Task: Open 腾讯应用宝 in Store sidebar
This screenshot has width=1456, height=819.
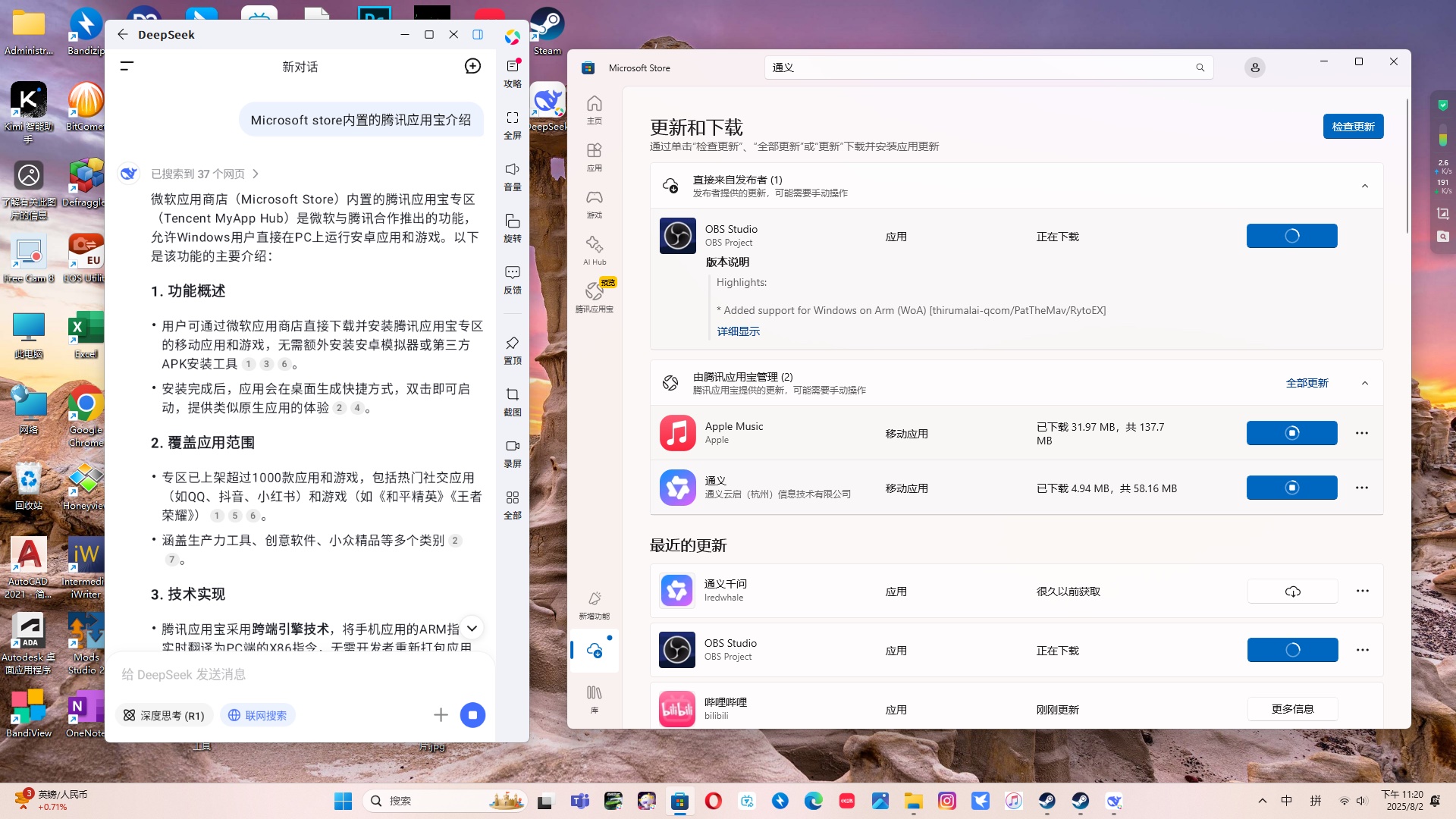Action: point(595,297)
